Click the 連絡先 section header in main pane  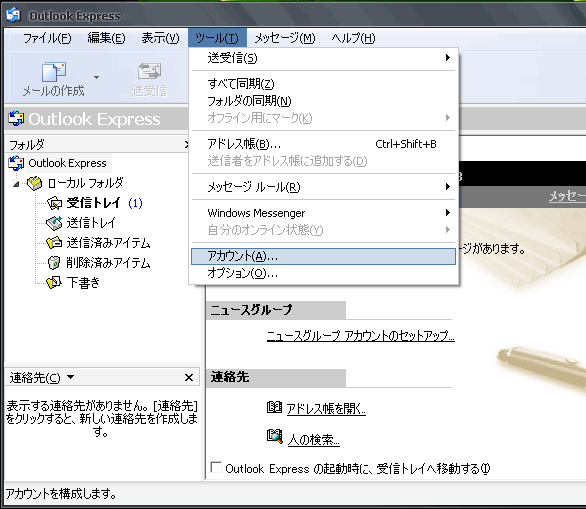[276, 378]
